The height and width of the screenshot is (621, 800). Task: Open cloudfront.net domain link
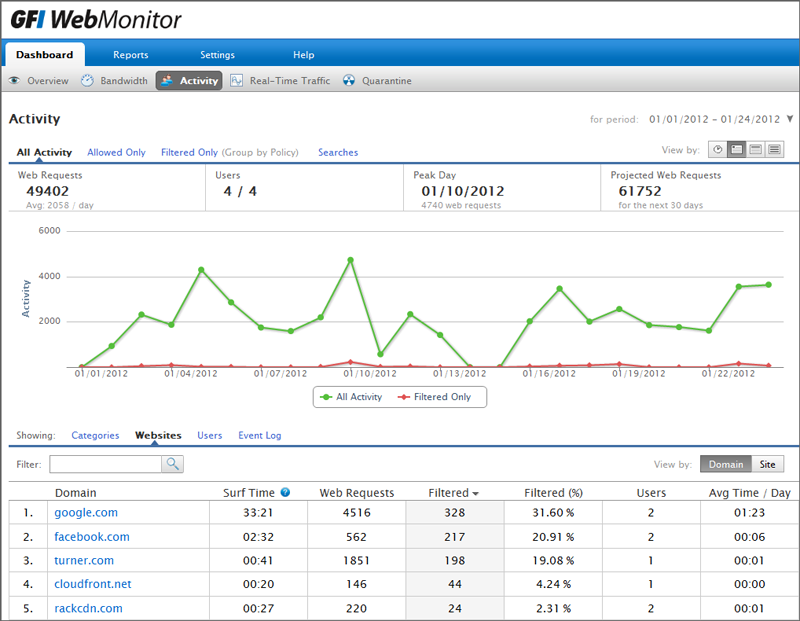point(92,584)
